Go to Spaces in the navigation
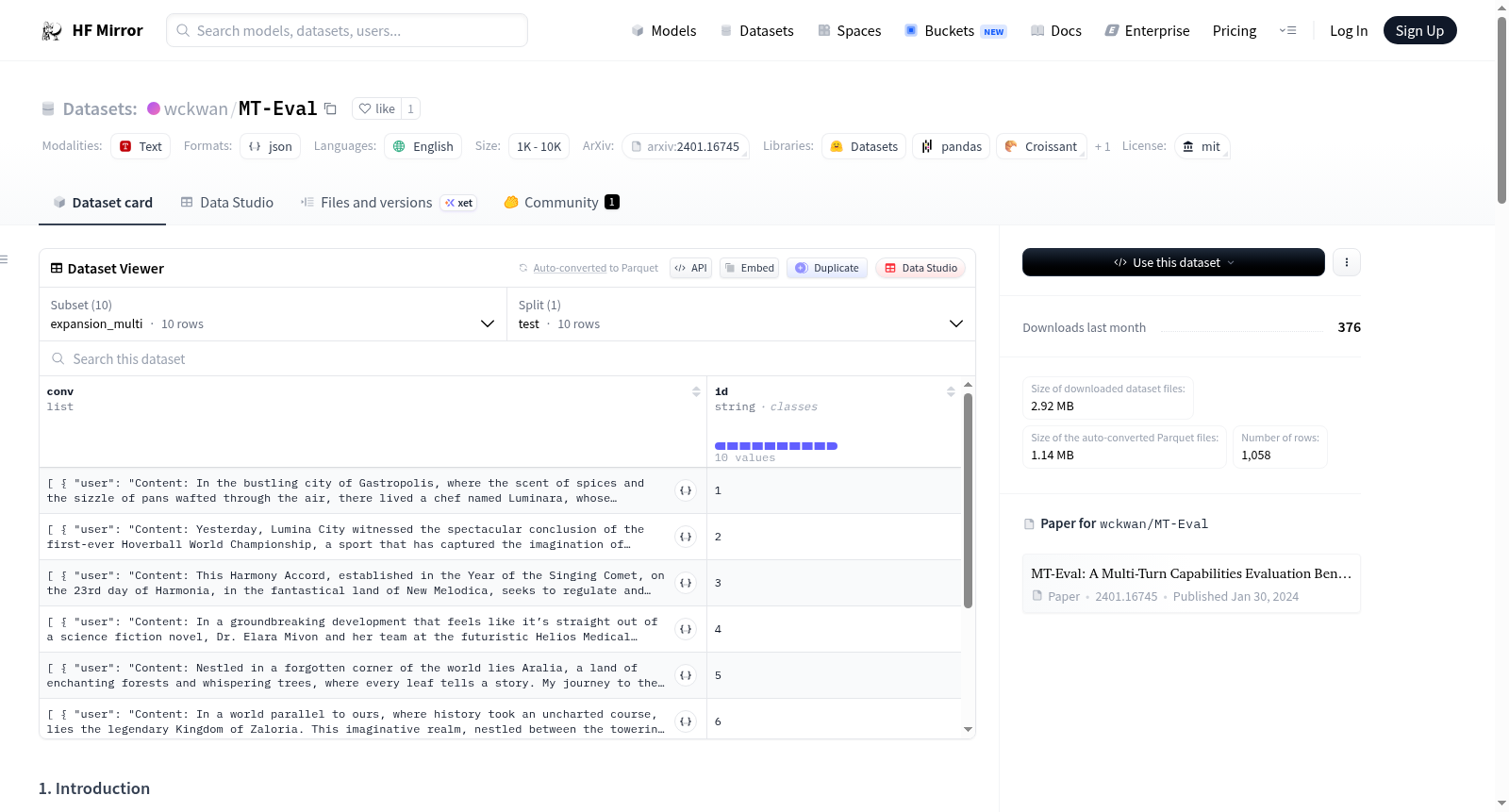 (850, 30)
